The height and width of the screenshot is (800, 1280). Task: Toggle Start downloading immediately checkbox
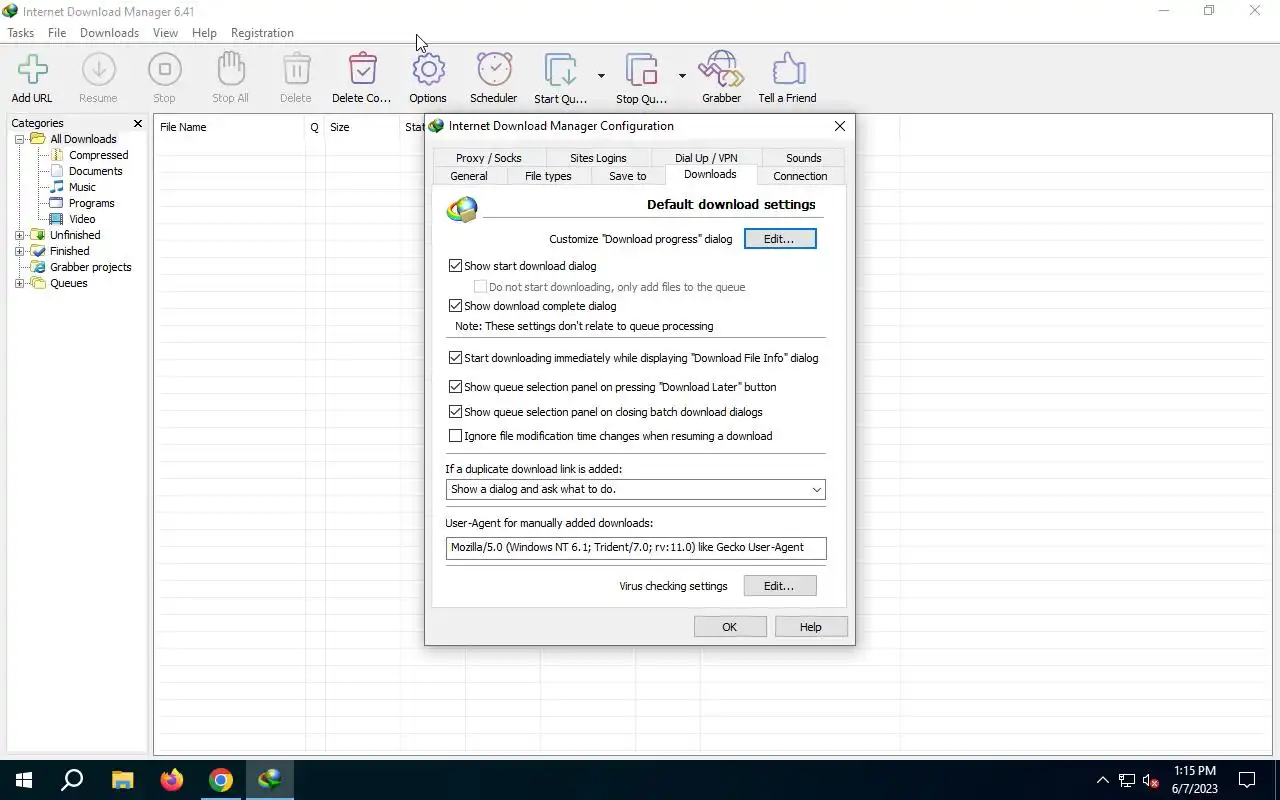click(x=455, y=358)
